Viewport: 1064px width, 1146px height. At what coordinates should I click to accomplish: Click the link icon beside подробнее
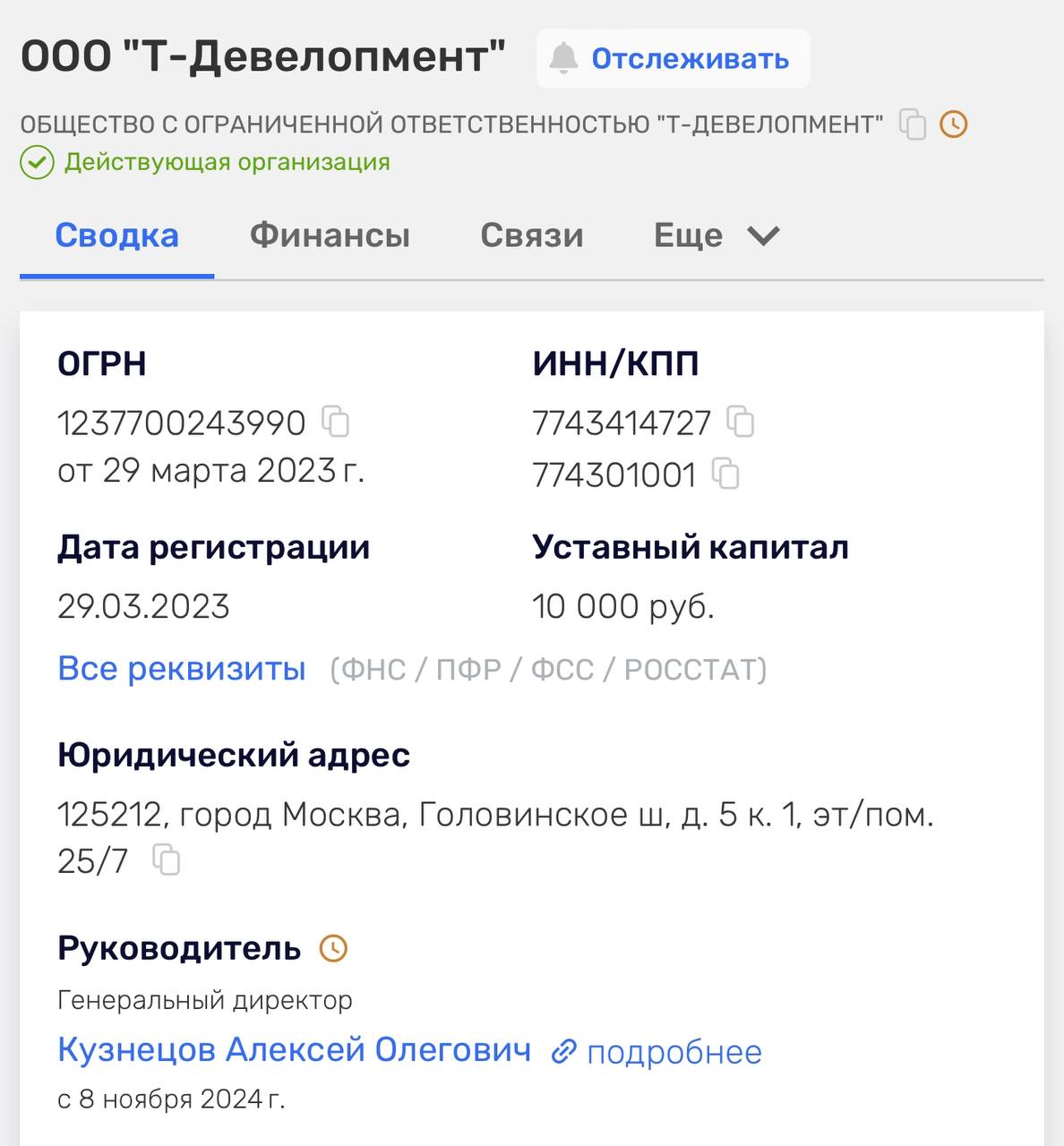coord(563,1051)
